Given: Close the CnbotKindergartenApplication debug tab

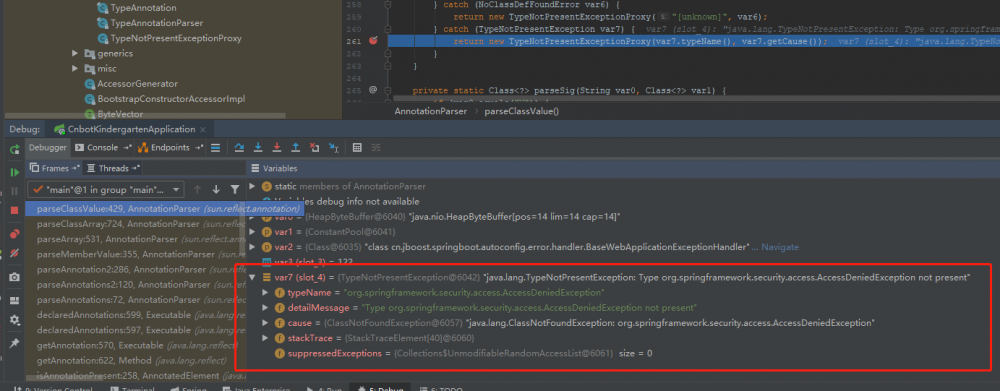Looking at the screenshot, I should [x=203, y=129].
